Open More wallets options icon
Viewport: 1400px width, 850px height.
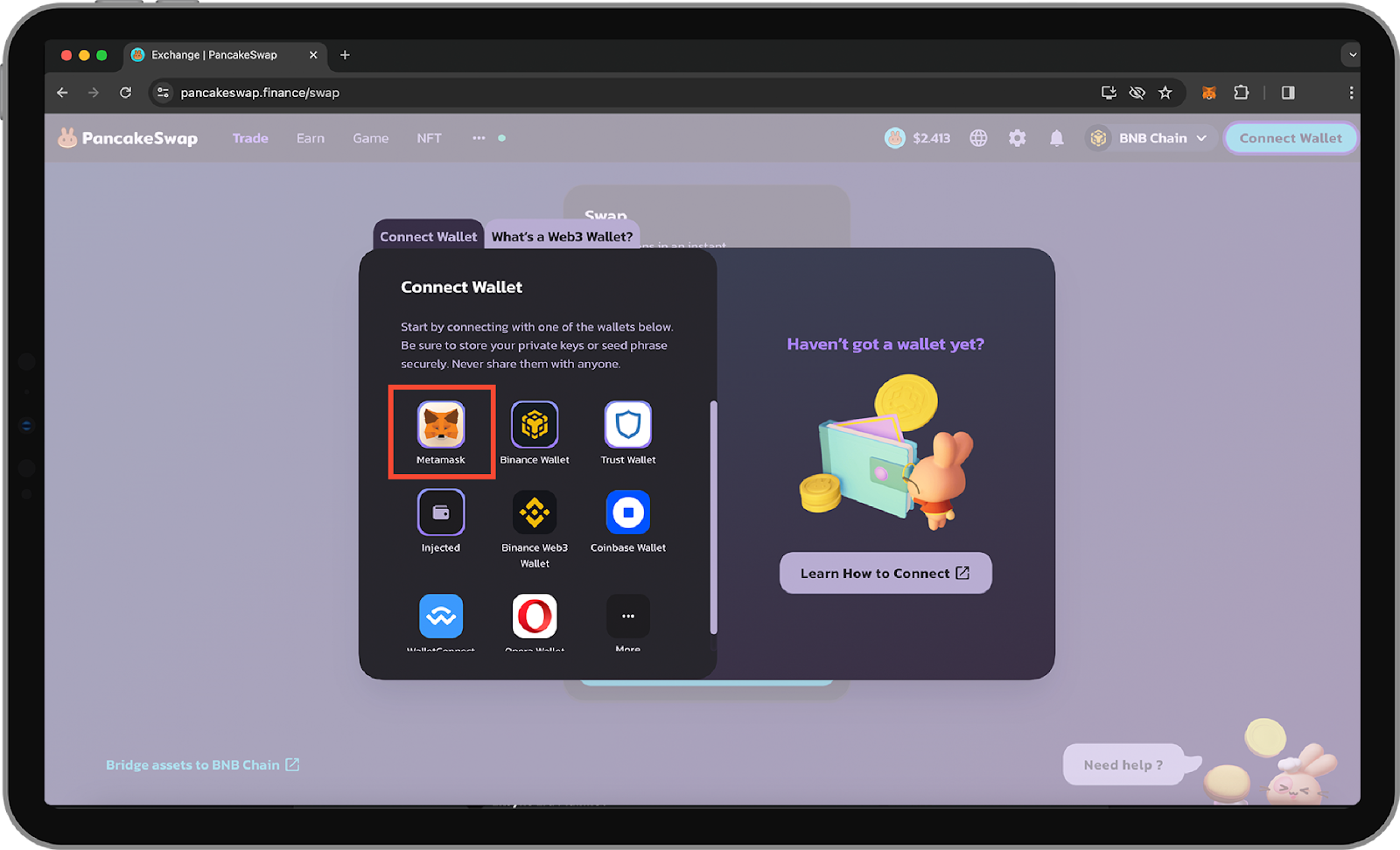pos(628,617)
